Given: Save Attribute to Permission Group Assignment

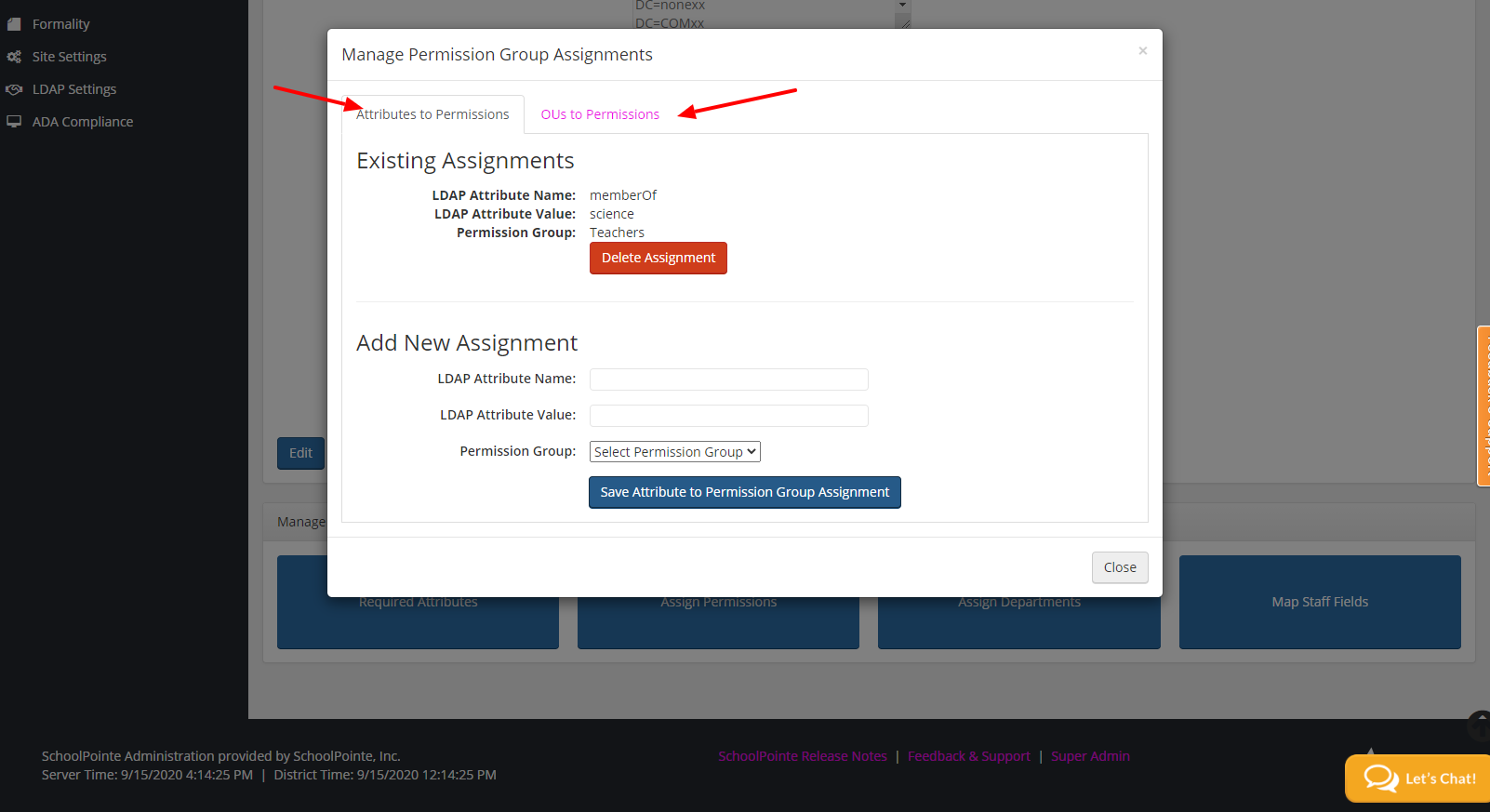Looking at the screenshot, I should coord(745,492).
